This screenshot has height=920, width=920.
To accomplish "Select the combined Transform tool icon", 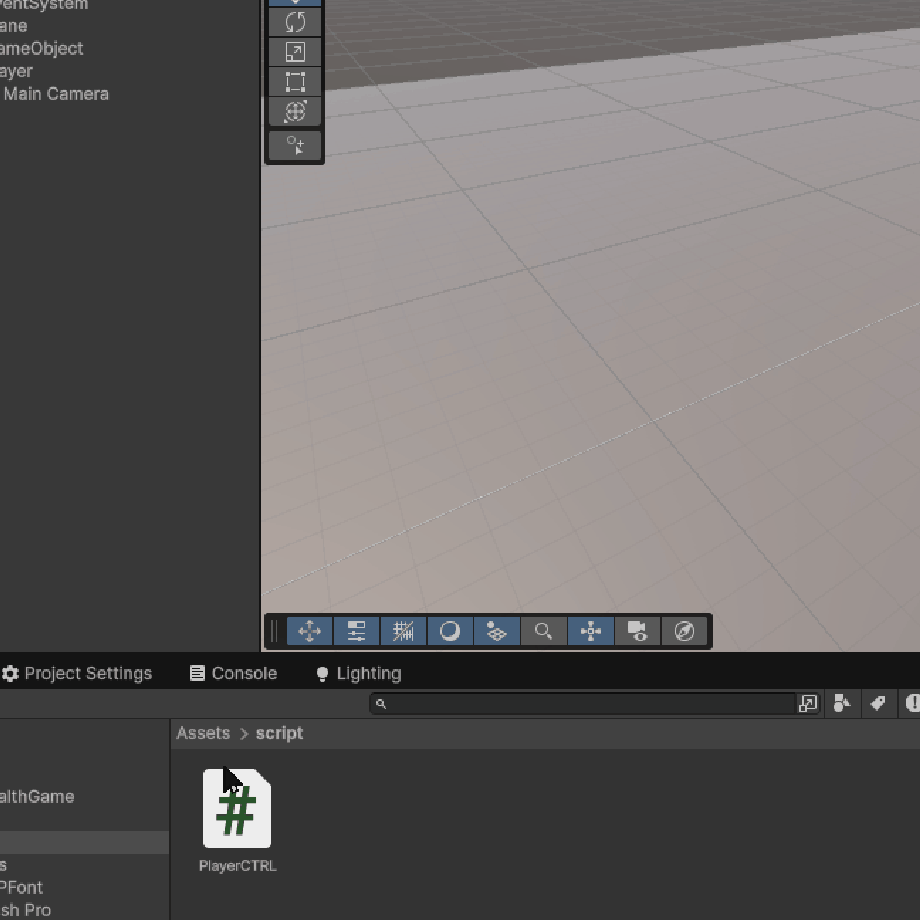I will click(295, 111).
